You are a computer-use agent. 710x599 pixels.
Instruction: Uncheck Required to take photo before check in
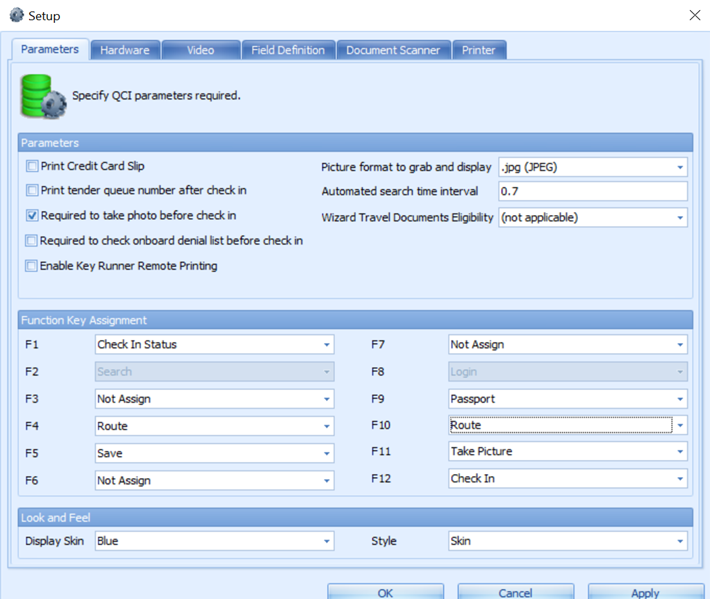(x=32, y=216)
